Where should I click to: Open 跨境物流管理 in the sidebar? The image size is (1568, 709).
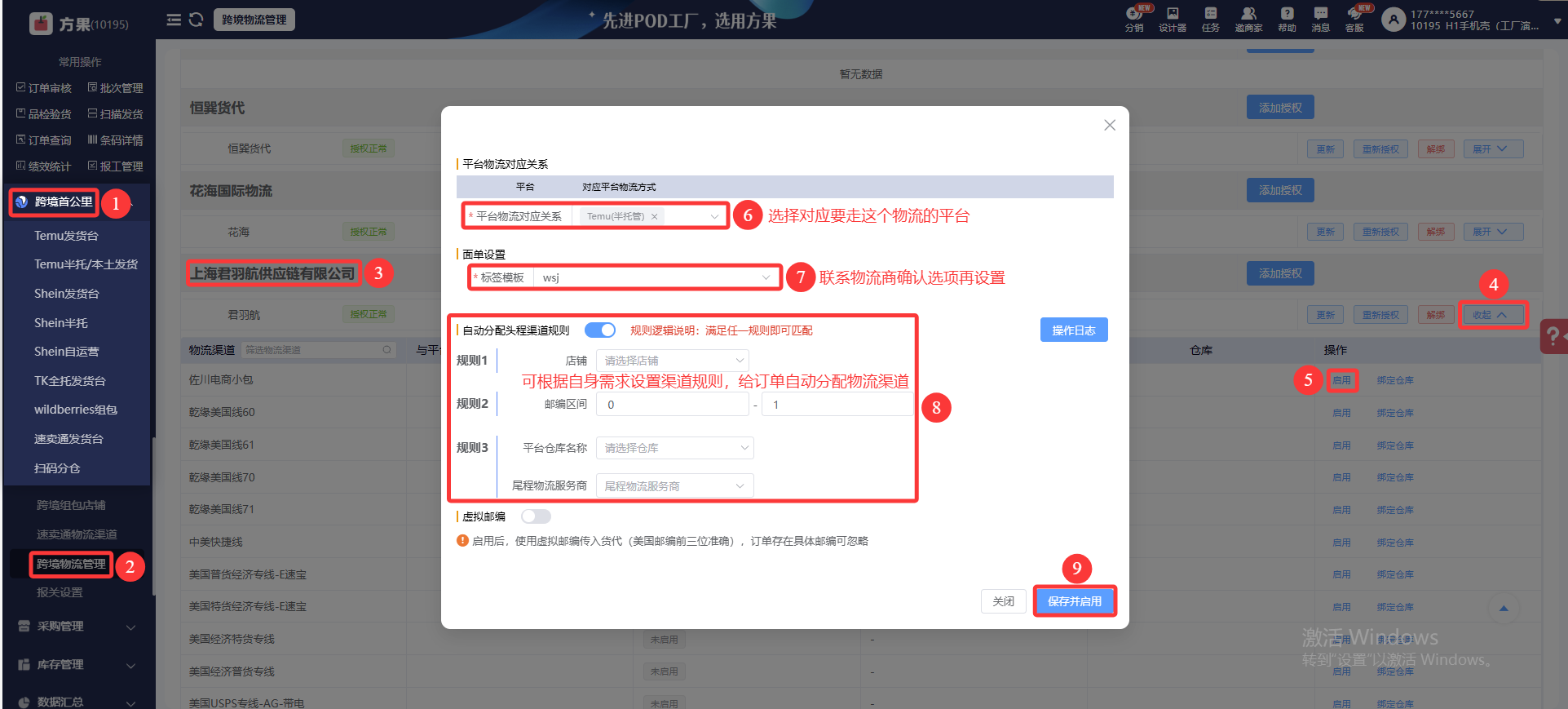(x=71, y=564)
